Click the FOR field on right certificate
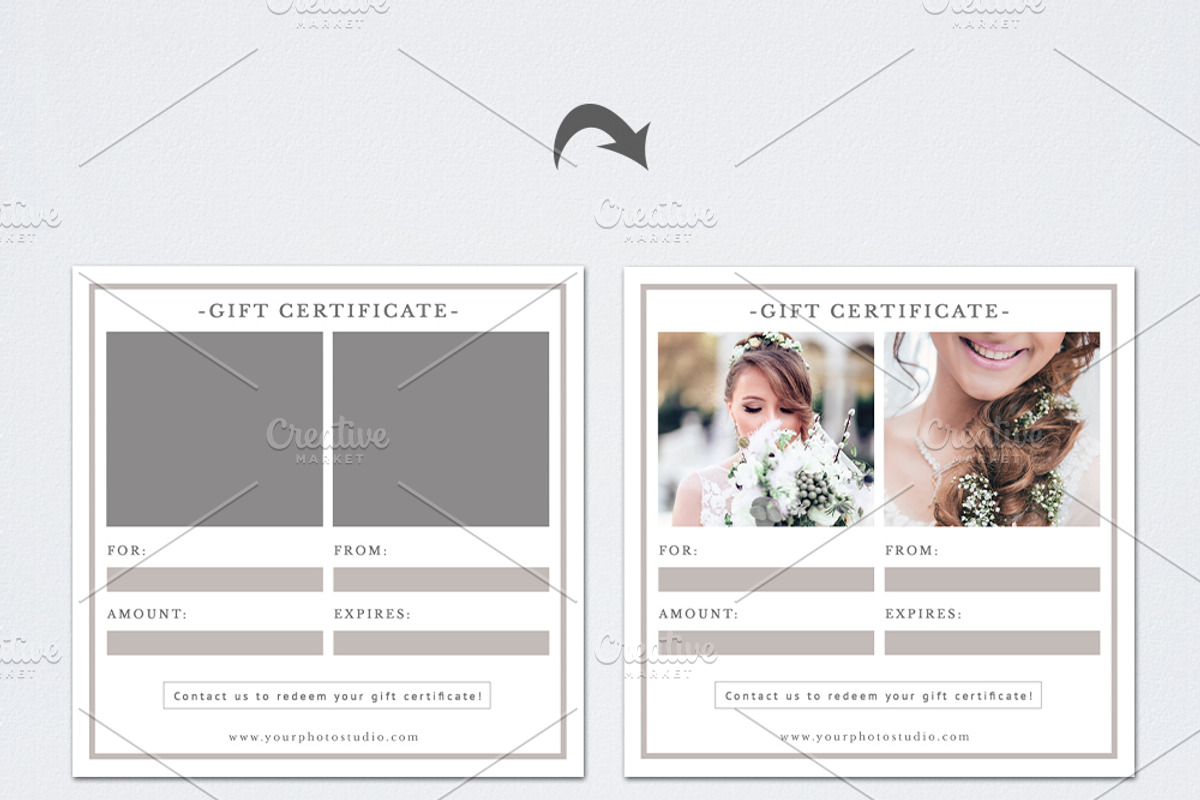 [x=766, y=580]
